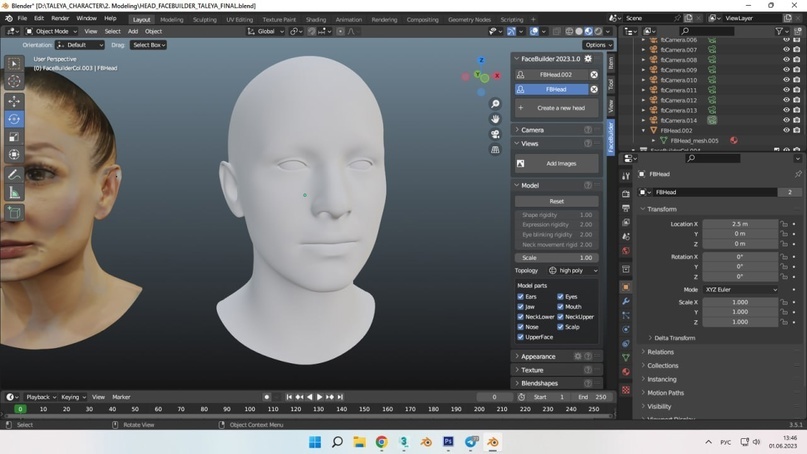Select the Move tool in the viewport toolbar
Image resolution: width=807 pixels, height=454 pixels.
14,101
